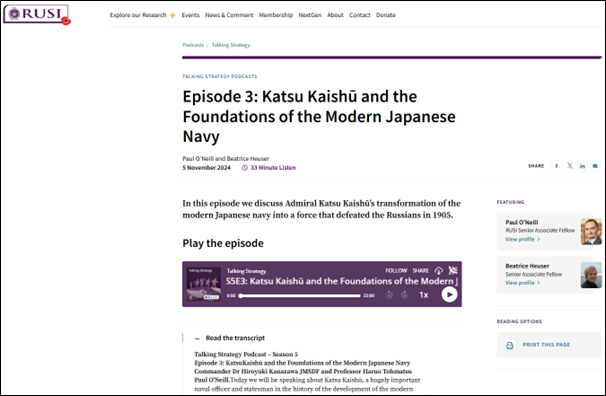Open the Membership page
The height and width of the screenshot is (396, 606).
coord(276,15)
